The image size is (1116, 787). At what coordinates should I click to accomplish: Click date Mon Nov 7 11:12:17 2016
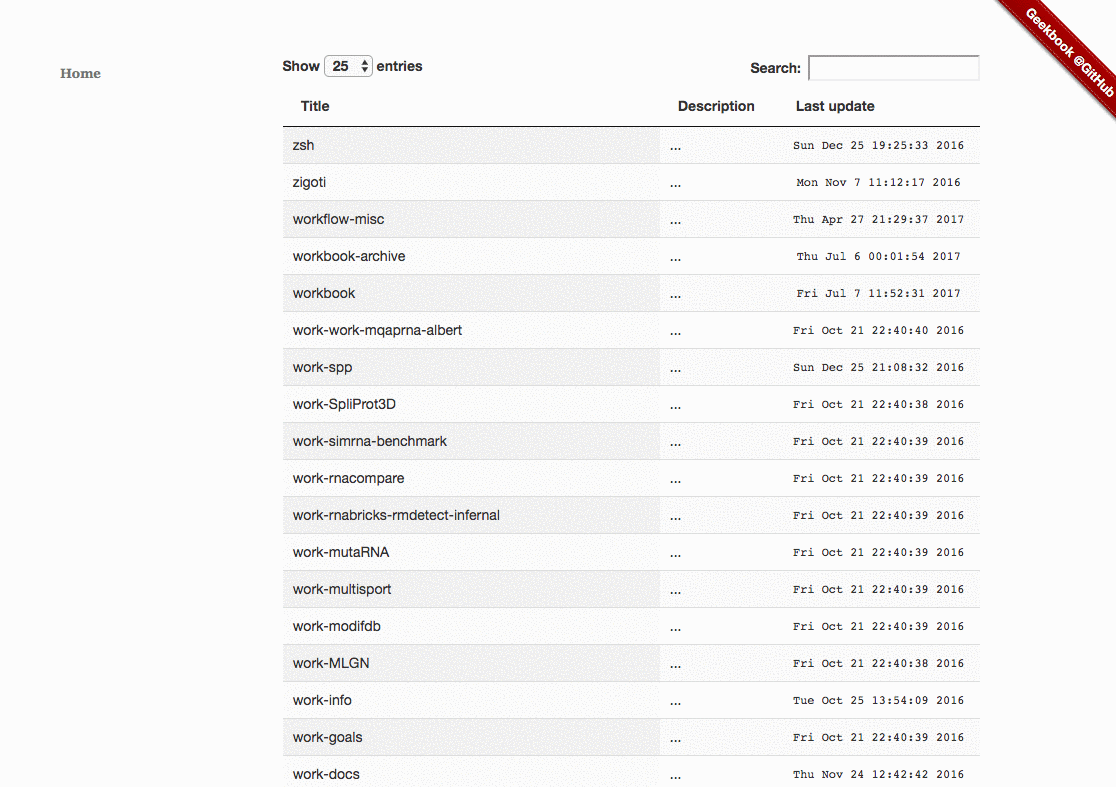(878, 182)
